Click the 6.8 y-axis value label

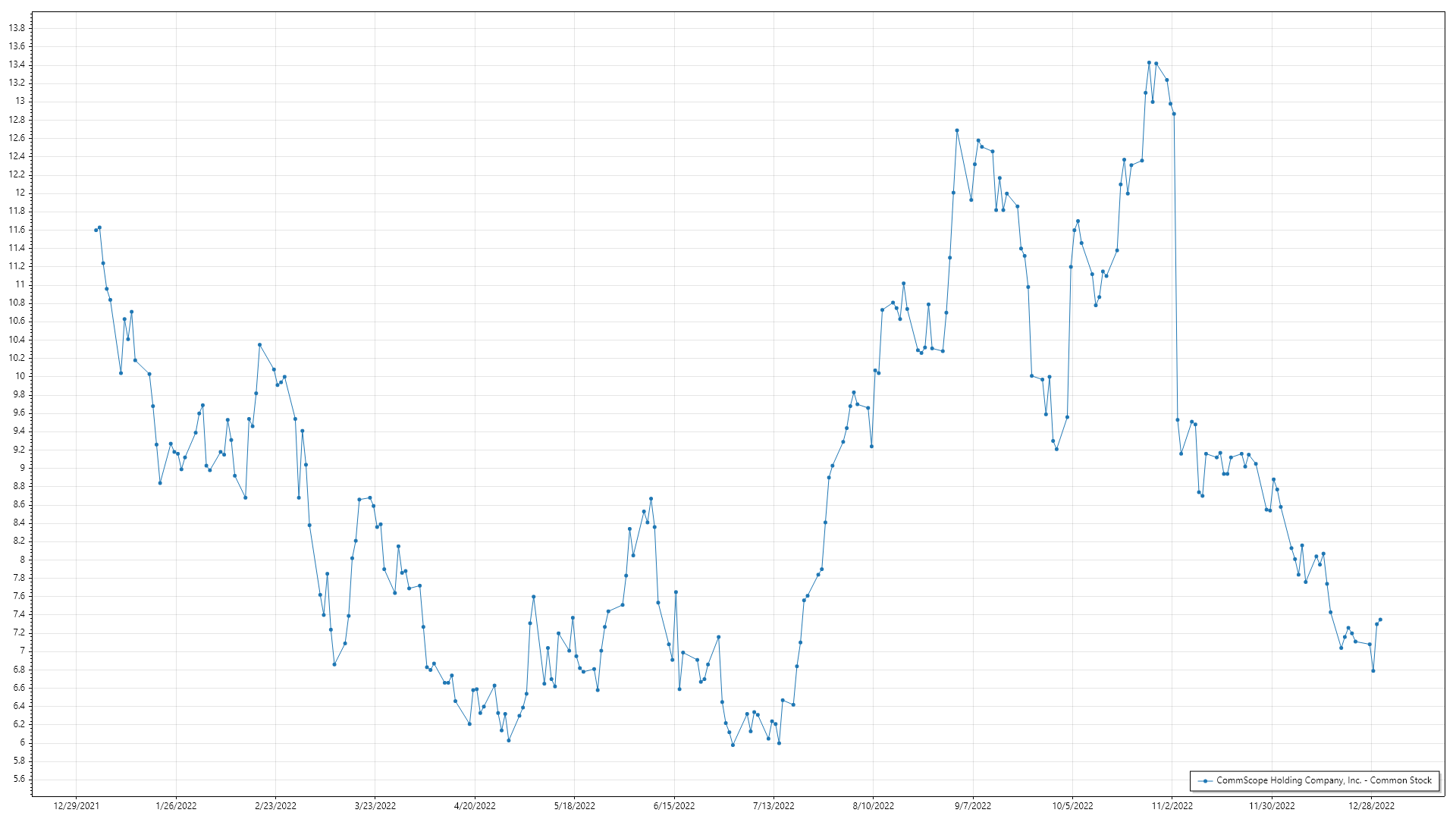[19, 670]
